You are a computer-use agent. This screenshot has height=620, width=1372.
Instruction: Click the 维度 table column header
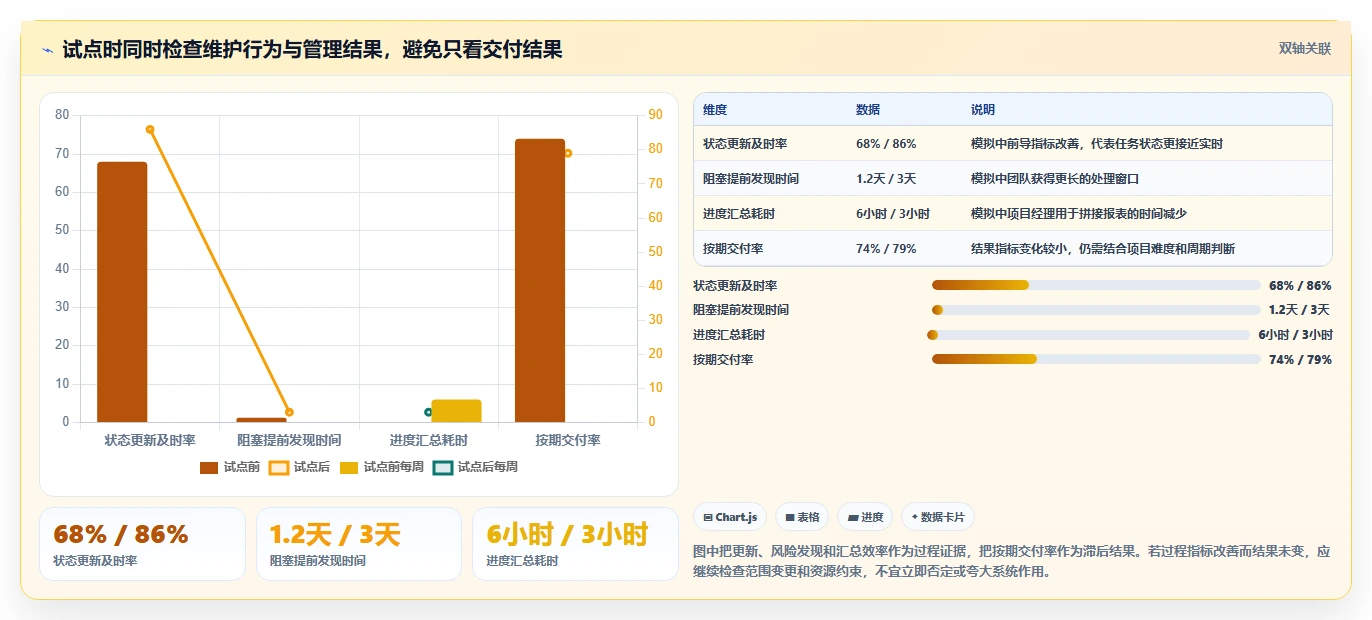click(715, 110)
